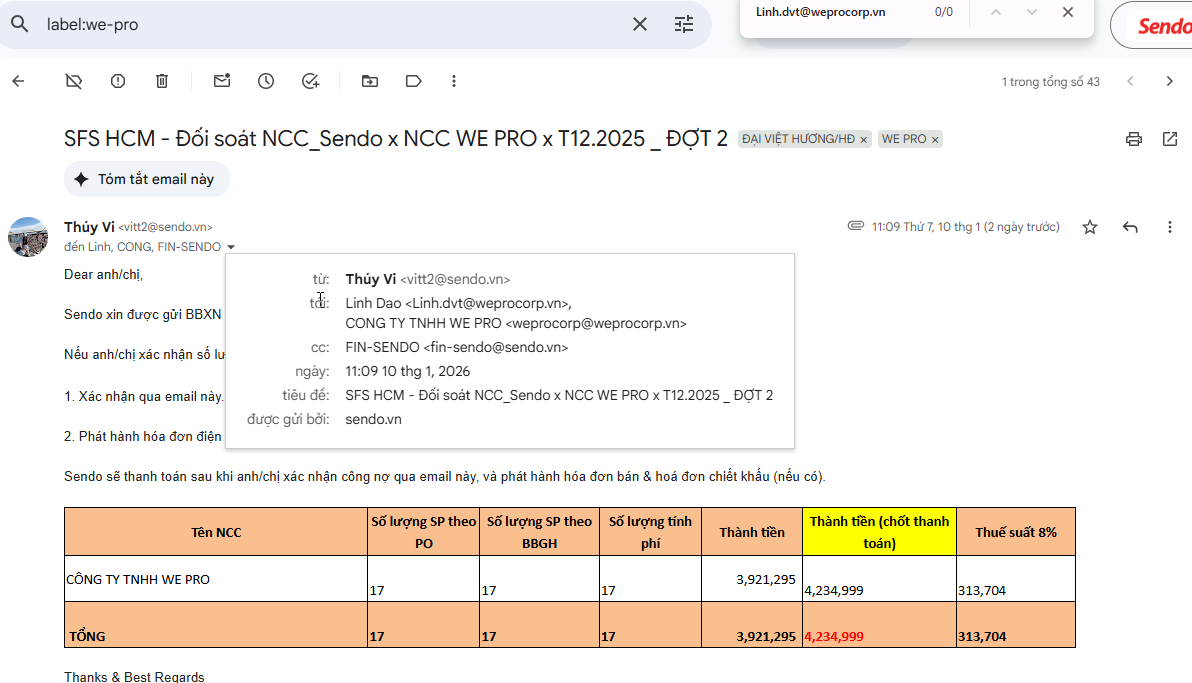Click the Sendo logo at top right

1163,26
